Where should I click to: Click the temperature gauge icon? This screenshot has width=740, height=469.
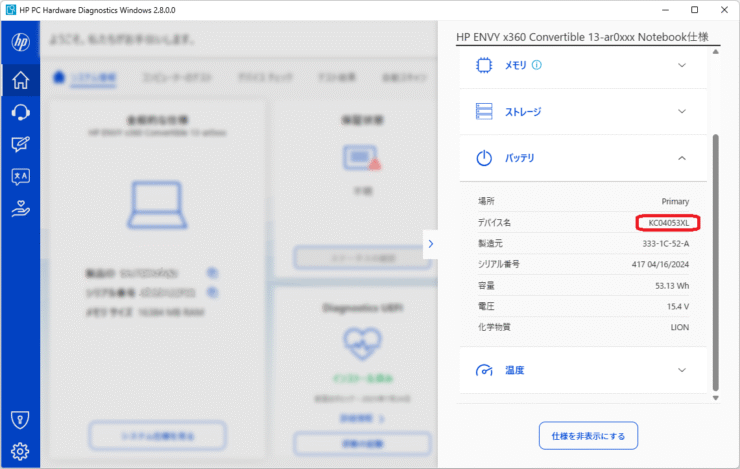tap(484, 370)
